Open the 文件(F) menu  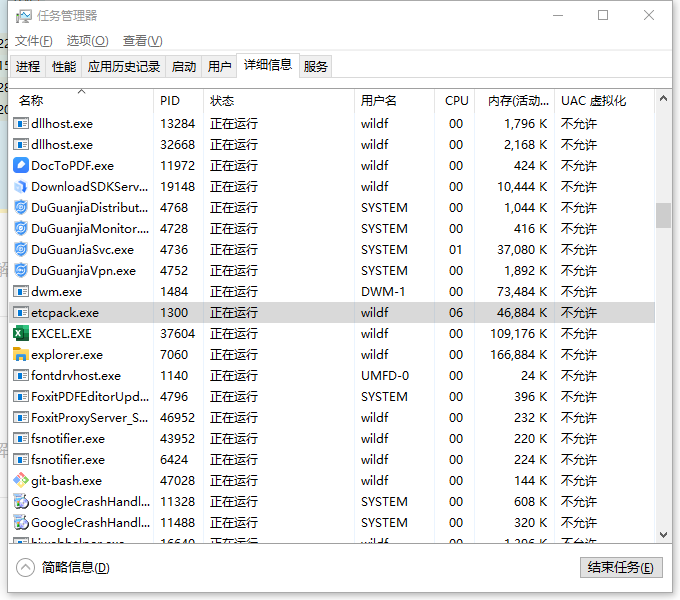(34, 41)
